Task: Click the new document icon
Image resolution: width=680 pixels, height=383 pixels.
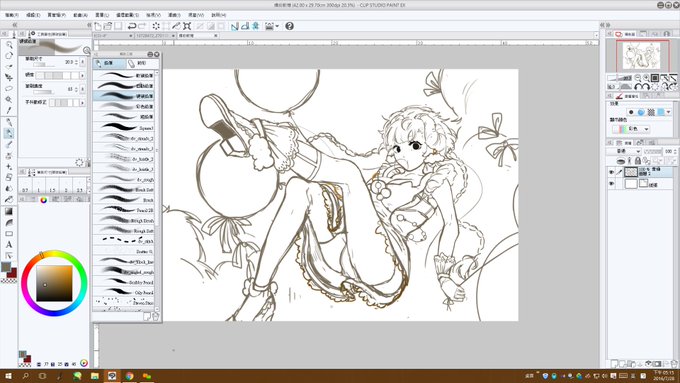Action: [98, 26]
